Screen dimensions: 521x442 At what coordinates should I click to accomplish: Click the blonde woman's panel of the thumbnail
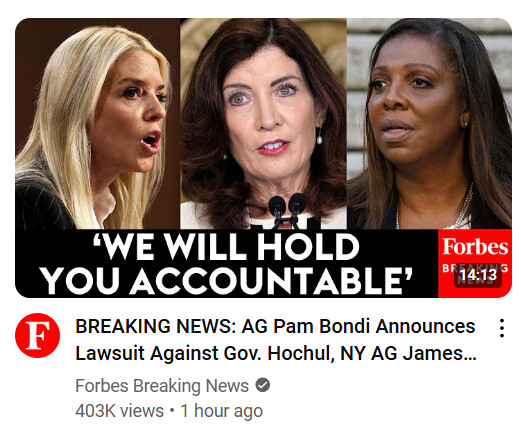(x=98, y=123)
